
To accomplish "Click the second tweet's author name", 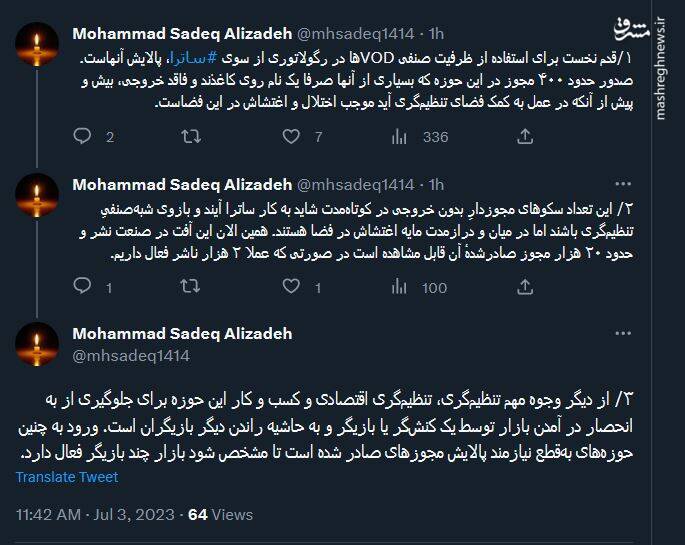I will (183, 184).
